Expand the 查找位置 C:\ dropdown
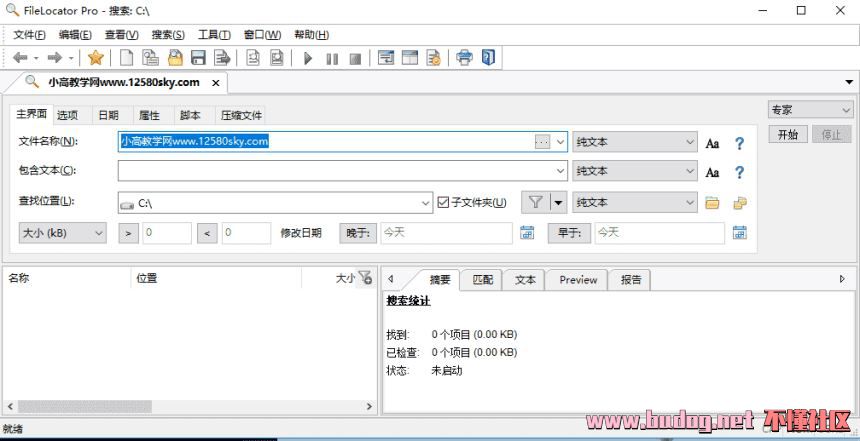The width and height of the screenshot is (860, 441). pyautogui.click(x=426, y=203)
